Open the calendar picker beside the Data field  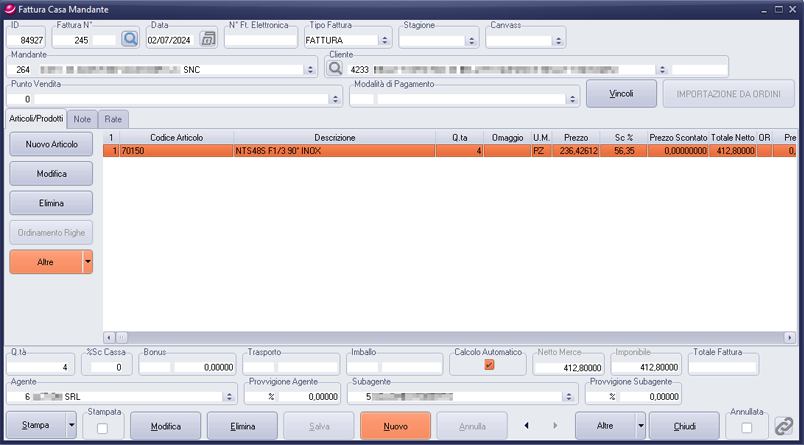pos(208,40)
